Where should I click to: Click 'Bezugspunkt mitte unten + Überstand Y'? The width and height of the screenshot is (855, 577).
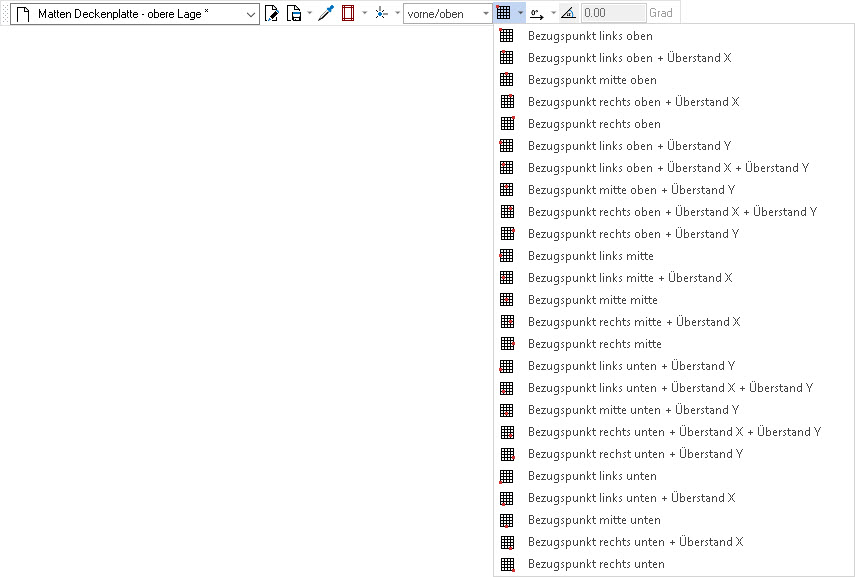674,410
